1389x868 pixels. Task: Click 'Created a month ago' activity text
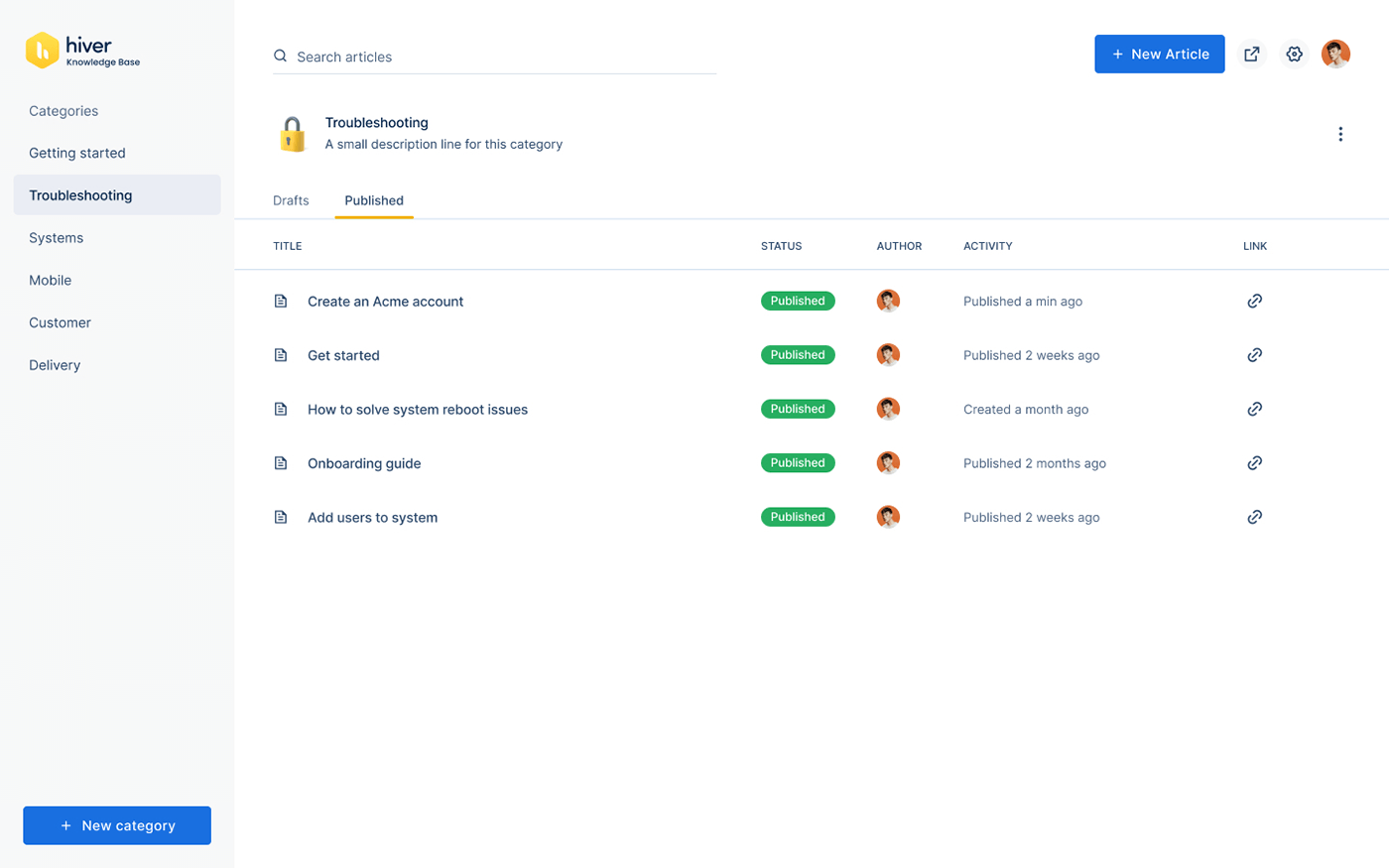tap(1026, 410)
